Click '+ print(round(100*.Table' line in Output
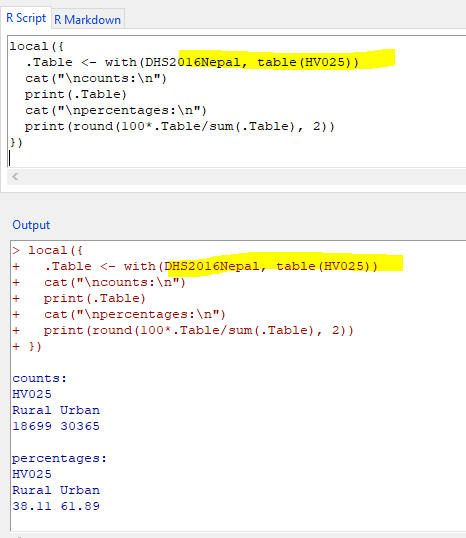This screenshot has width=466, height=538. click(183, 330)
